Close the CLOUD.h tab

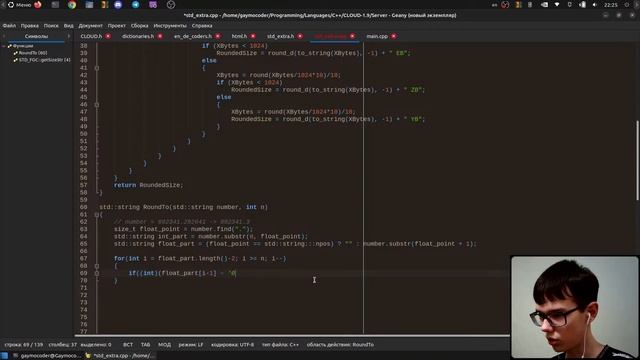pyautogui.click(x=108, y=36)
